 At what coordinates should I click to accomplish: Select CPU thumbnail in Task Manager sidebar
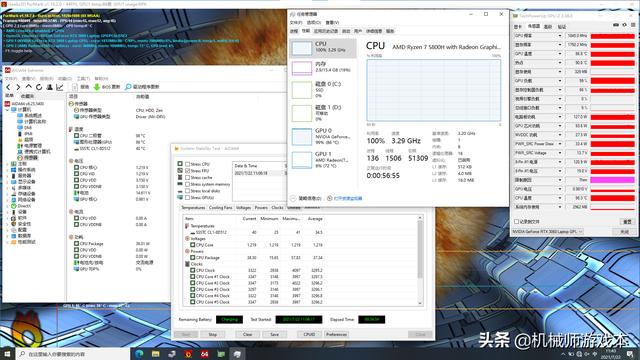302,48
